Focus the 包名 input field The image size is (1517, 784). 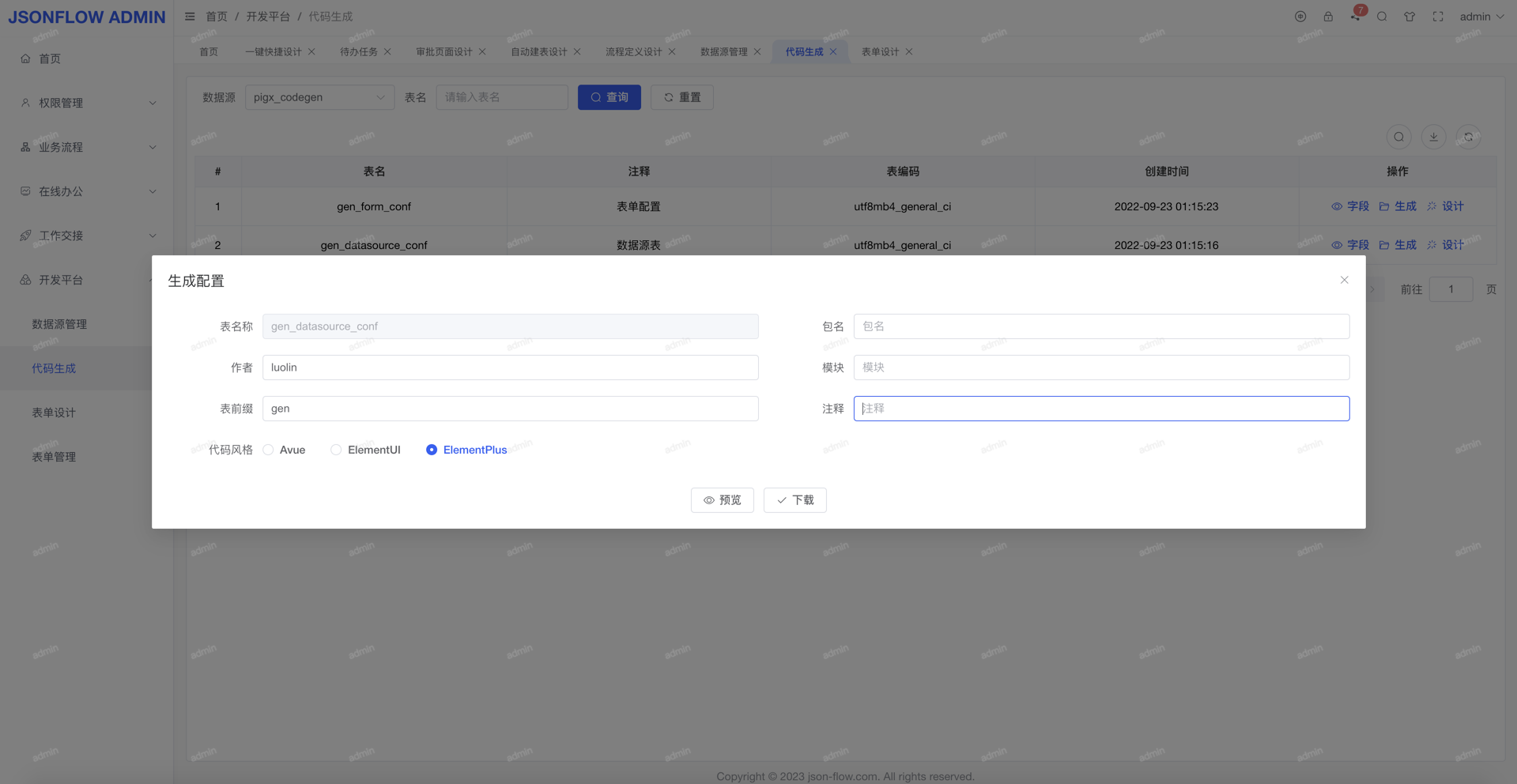[x=1100, y=326]
